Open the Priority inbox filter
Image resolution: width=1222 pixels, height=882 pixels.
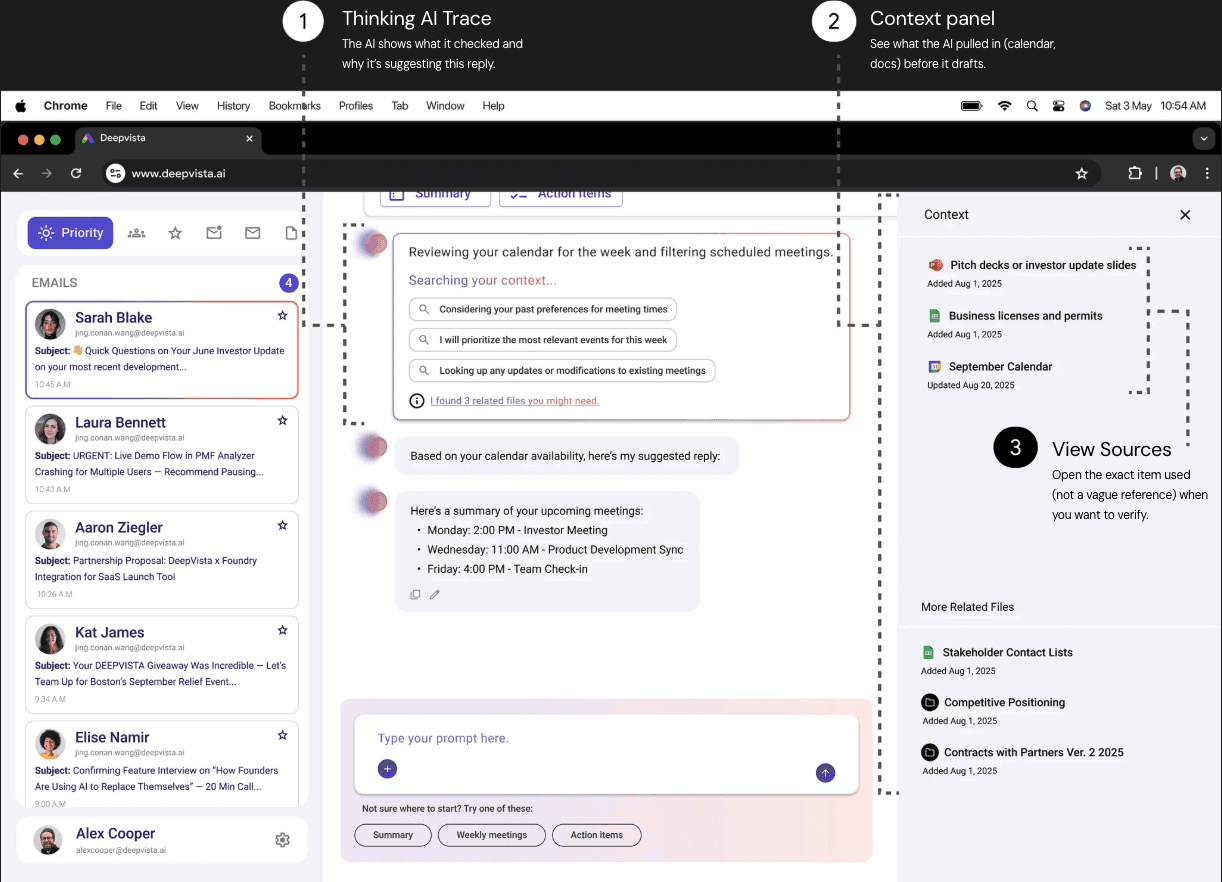coord(70,233)
